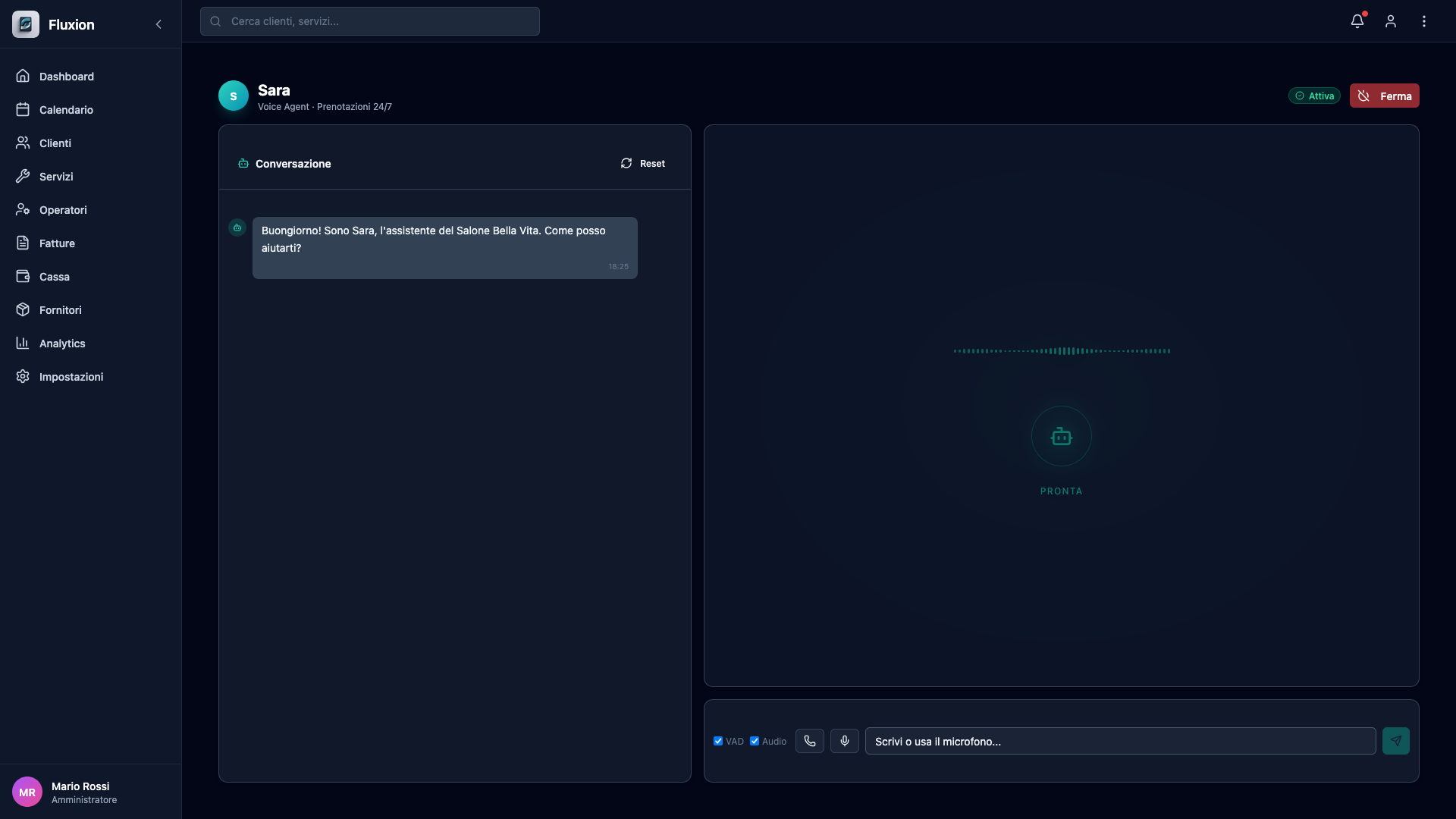Focus the 'Scrivi o usa il microfono' field
The width and height of the screenshot is (1456, 819).
[1120, 741]
